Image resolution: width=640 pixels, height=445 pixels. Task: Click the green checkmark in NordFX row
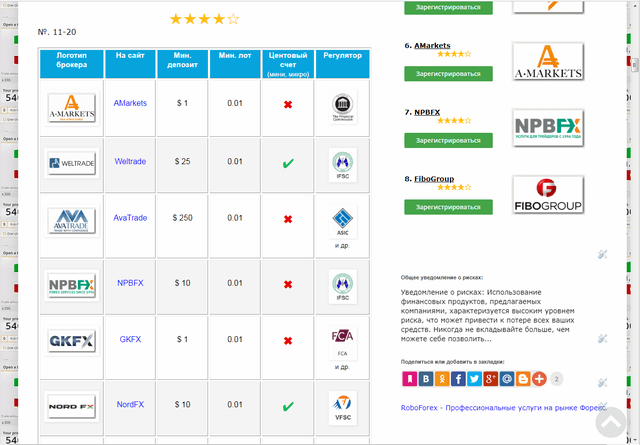coord(288,406)
